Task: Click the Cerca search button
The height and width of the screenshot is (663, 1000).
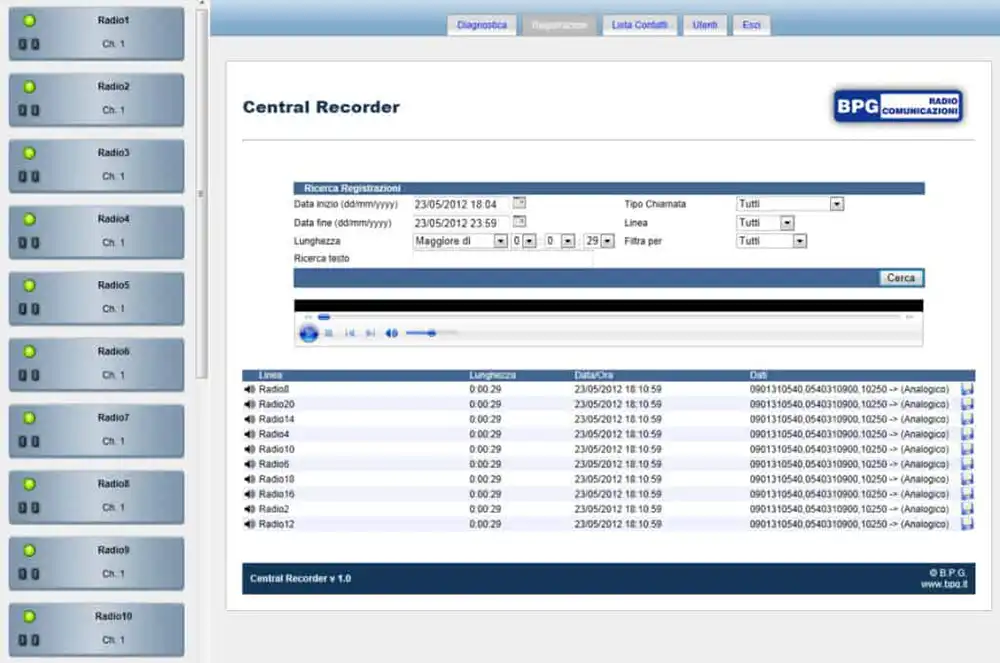Action: [x=899, y=278]
